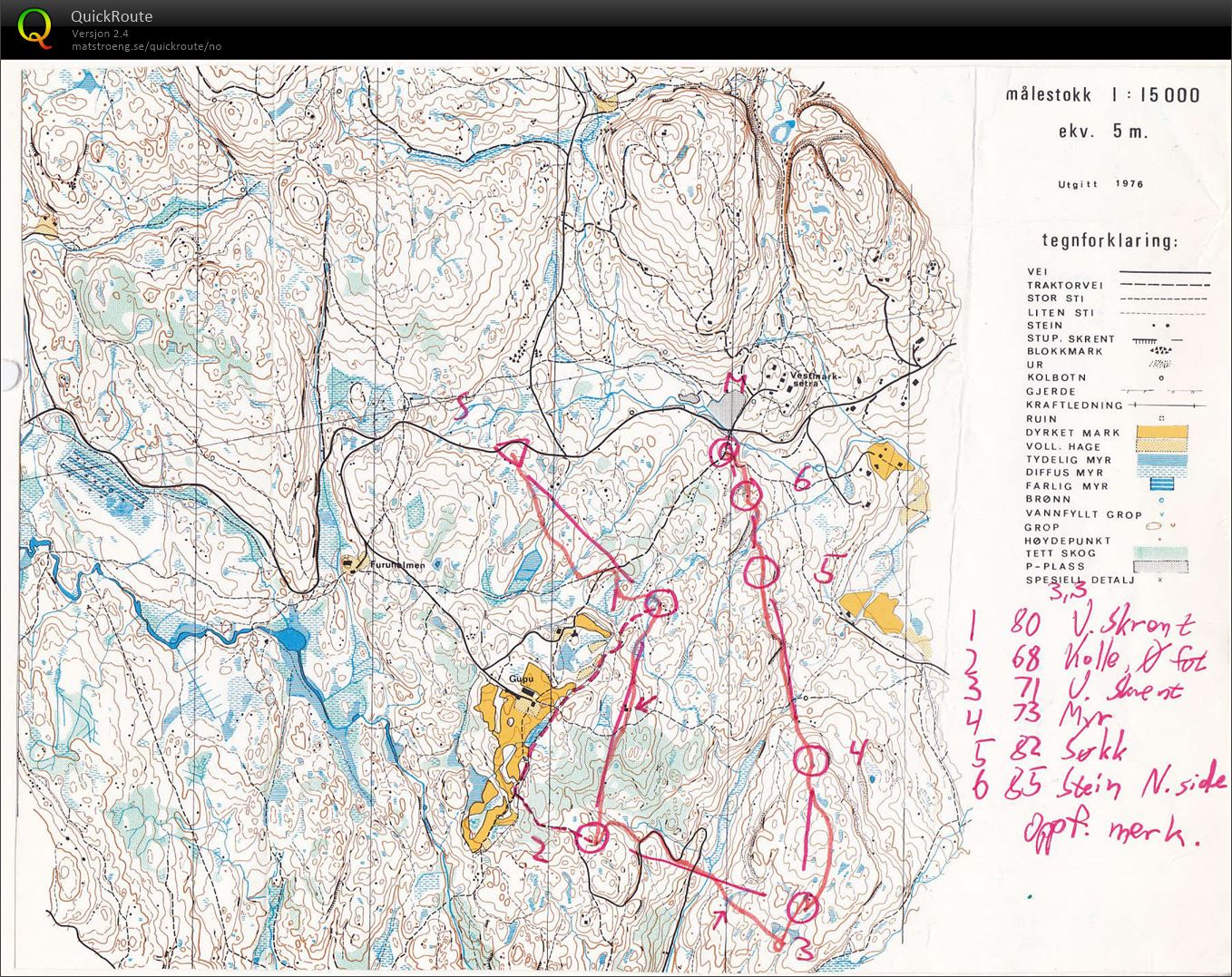This screenshot has width=1232, height=977.
Task: Click the QuickRoute title text
Action: 112,16
